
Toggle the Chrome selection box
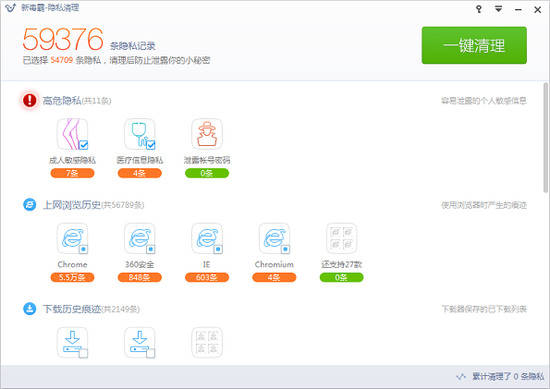83,249
